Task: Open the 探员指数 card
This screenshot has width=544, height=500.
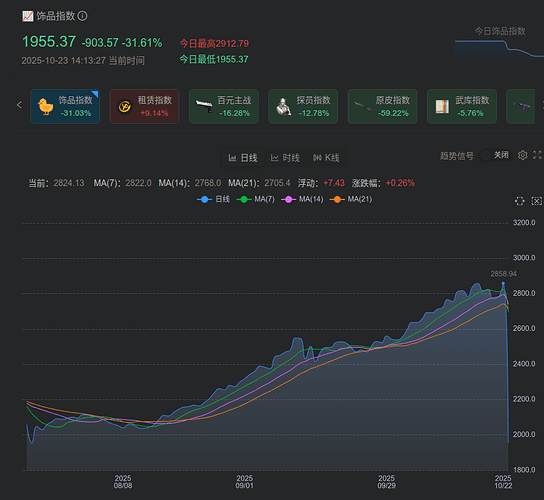Action: pos(303,107)
